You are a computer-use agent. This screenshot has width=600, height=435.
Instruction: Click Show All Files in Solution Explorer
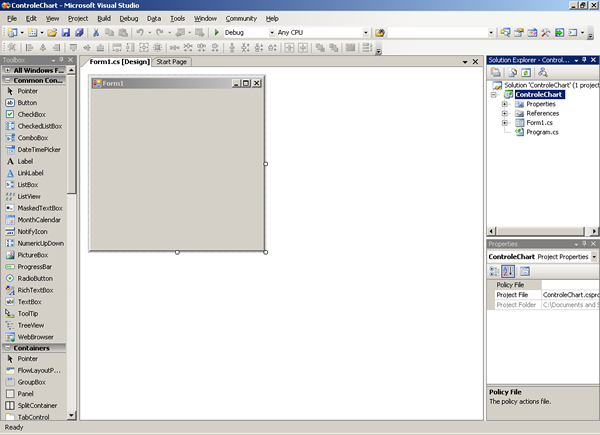point(513,72)
